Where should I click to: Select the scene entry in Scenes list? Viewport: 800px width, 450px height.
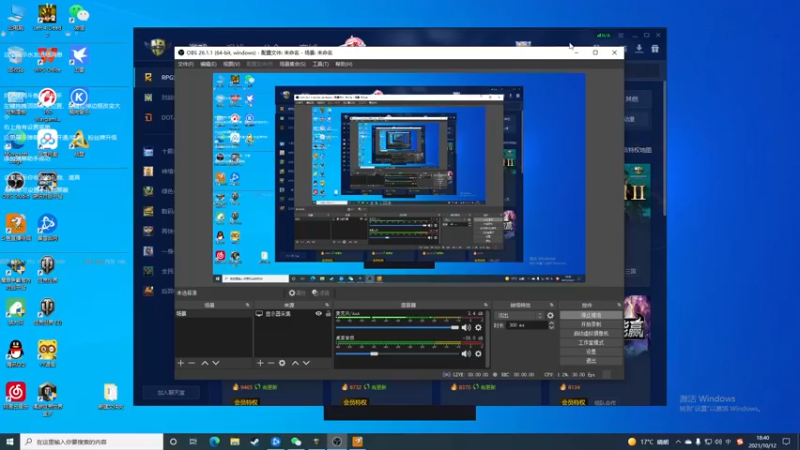click(213, 314)
